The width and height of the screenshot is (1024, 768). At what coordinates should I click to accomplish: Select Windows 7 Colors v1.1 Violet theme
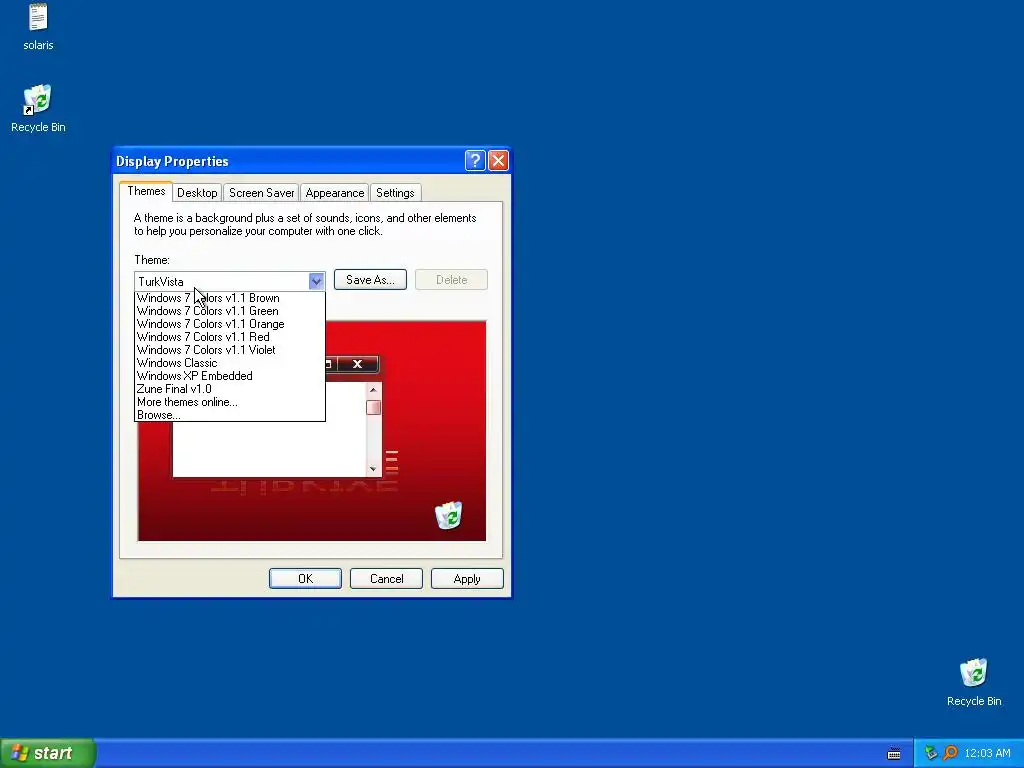click(229, 350)
